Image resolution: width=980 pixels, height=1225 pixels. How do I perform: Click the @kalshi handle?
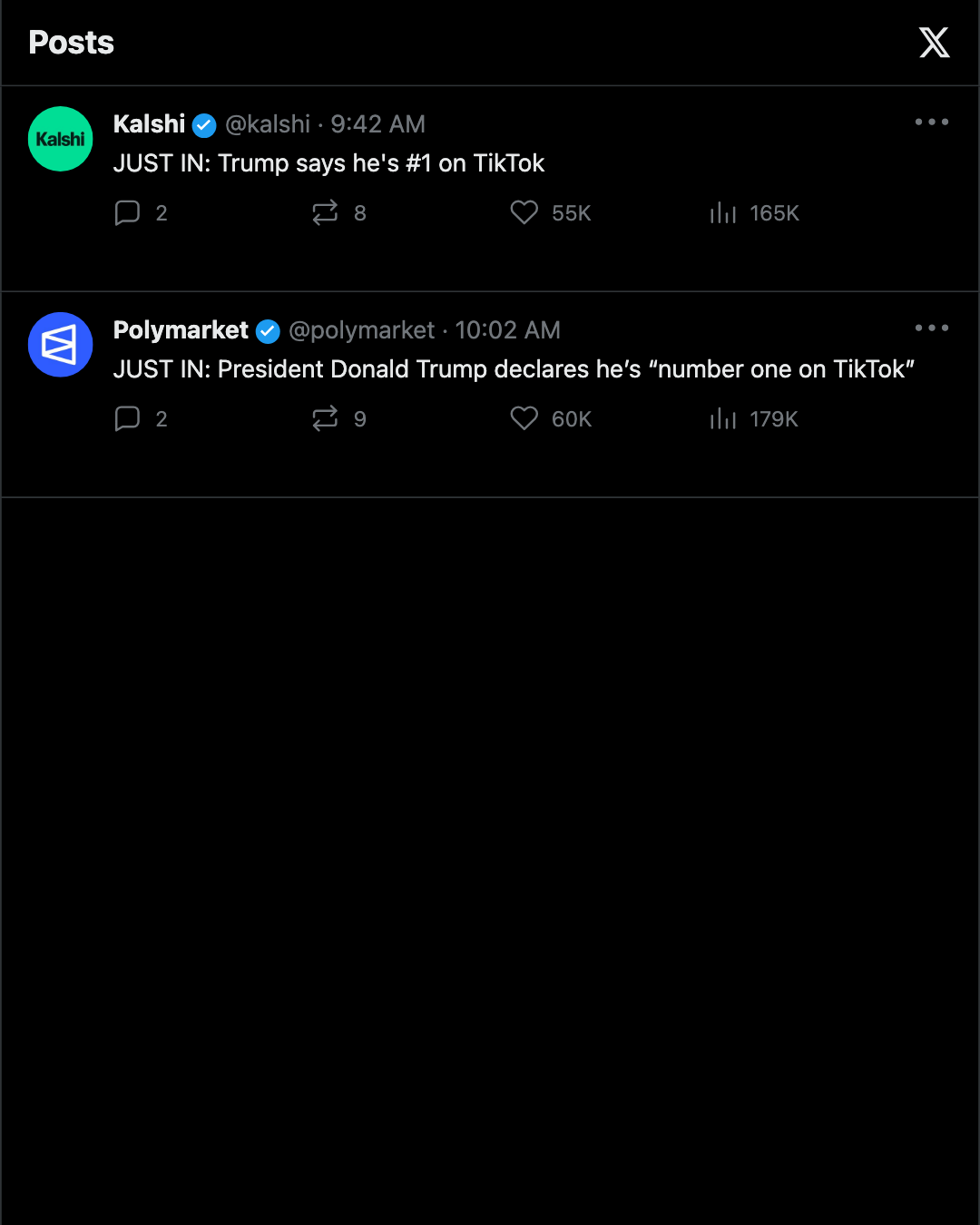tap(268, 124)
